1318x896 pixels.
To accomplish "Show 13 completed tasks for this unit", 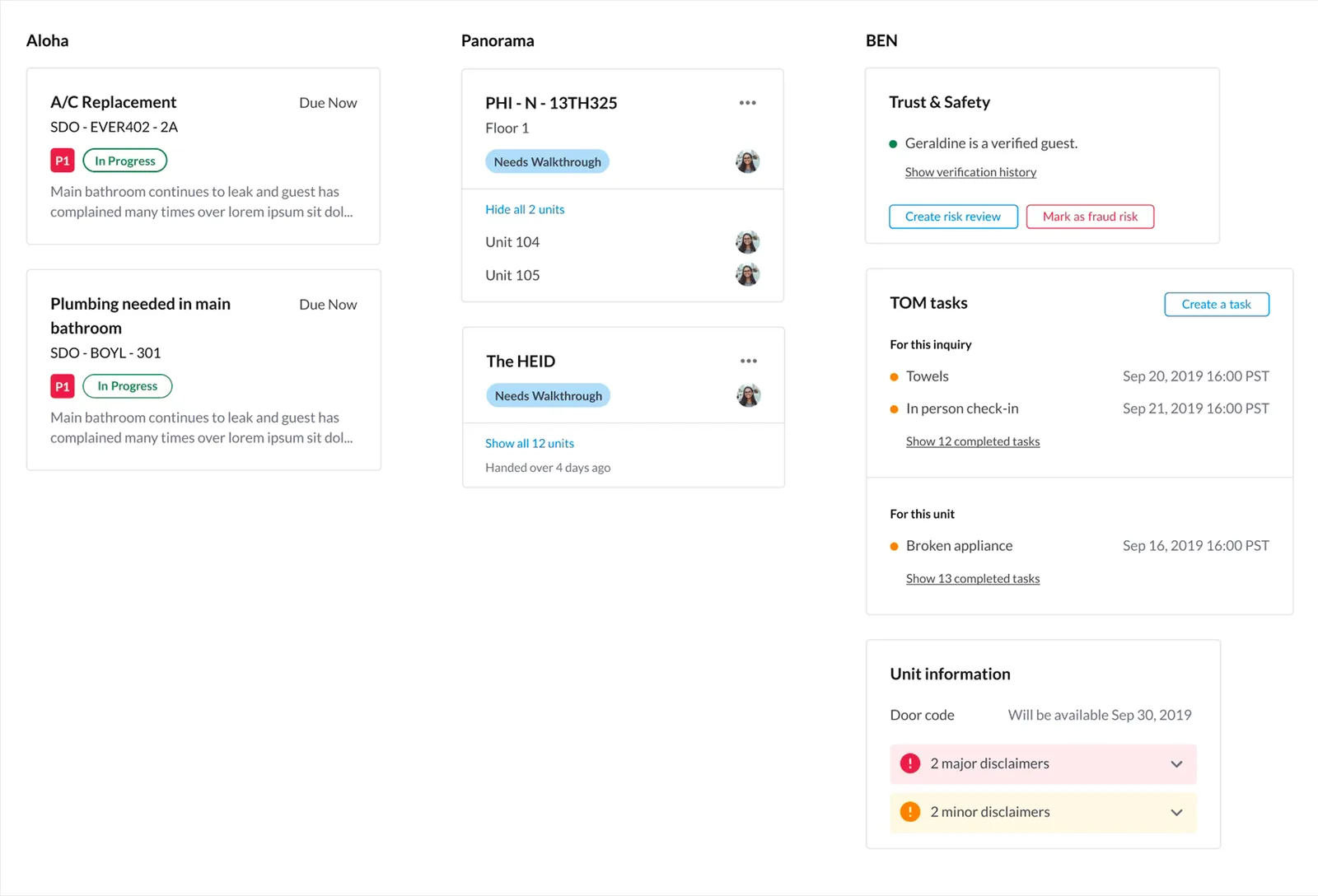I will (x=973, y=579).
